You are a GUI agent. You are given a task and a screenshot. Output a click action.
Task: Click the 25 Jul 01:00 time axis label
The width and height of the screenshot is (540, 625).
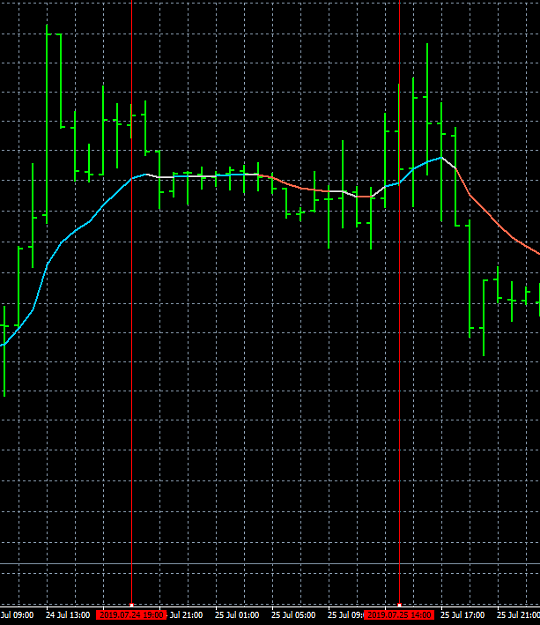click(x=237, y=615)
